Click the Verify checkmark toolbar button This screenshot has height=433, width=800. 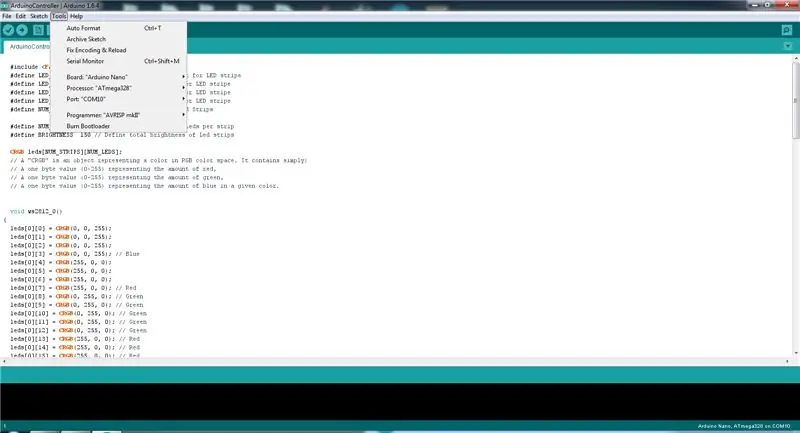click(x=8, y=30)
